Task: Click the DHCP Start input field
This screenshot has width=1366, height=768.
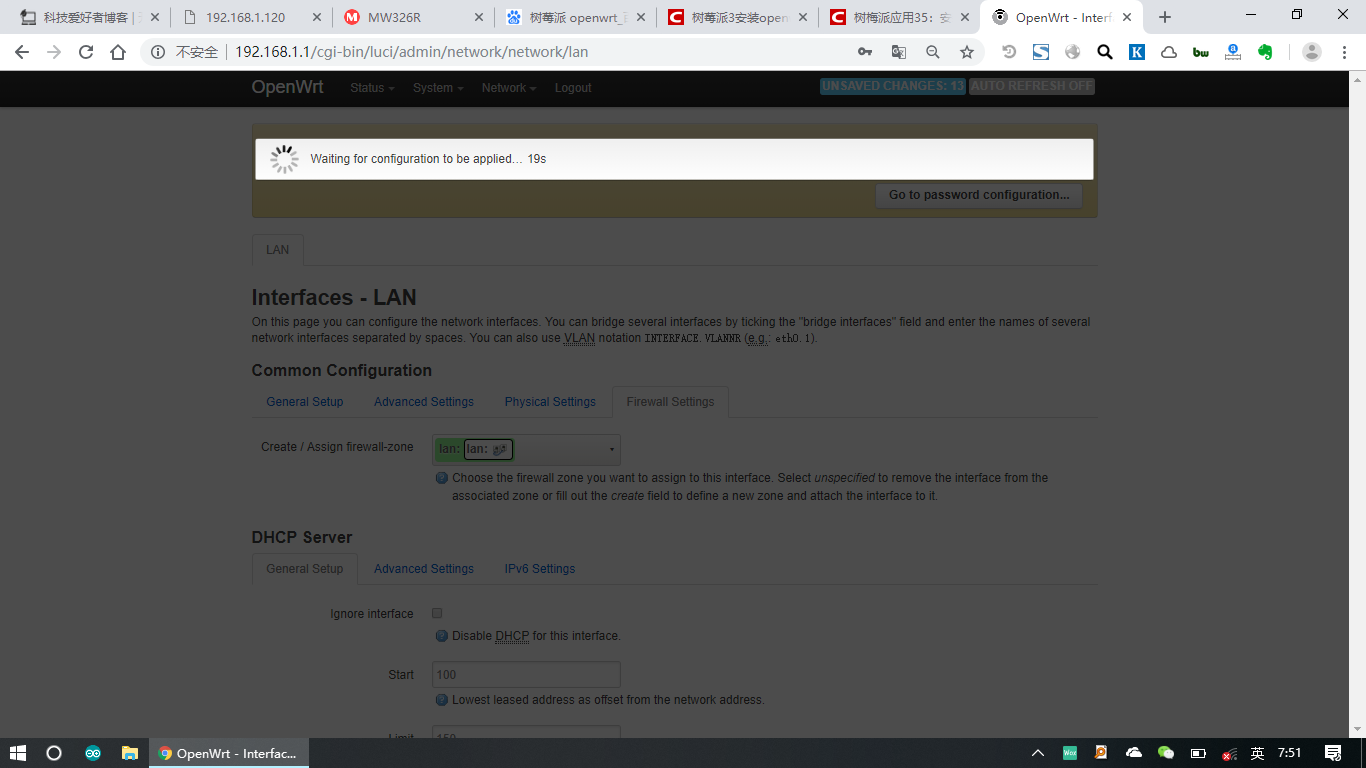Action: coord(526,674)
